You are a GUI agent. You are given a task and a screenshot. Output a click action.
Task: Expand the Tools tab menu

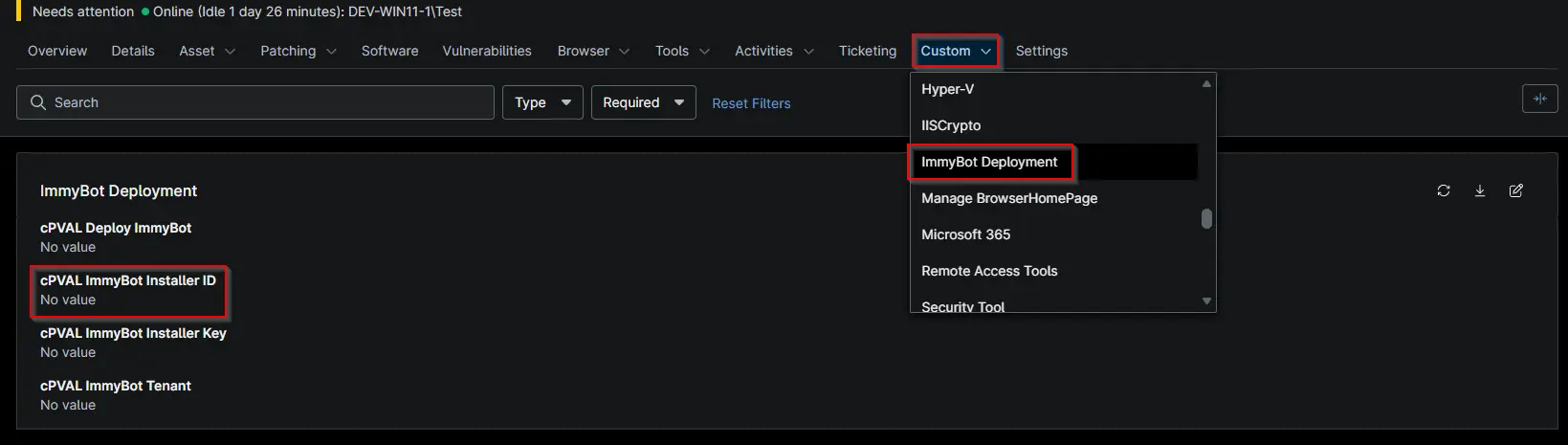pyautogui.click(x=682, y=51)
